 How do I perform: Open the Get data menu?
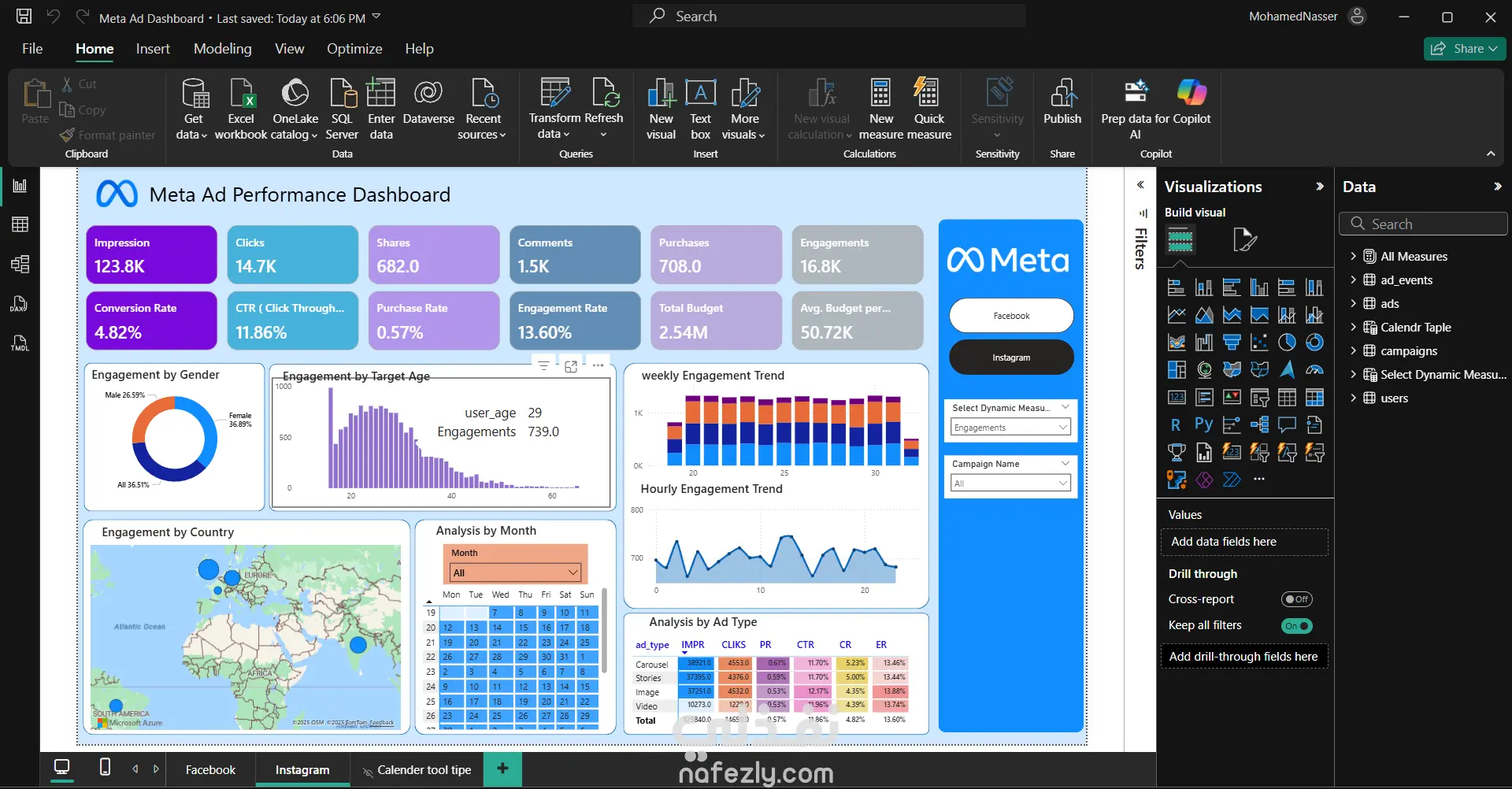tap(193, 109)
